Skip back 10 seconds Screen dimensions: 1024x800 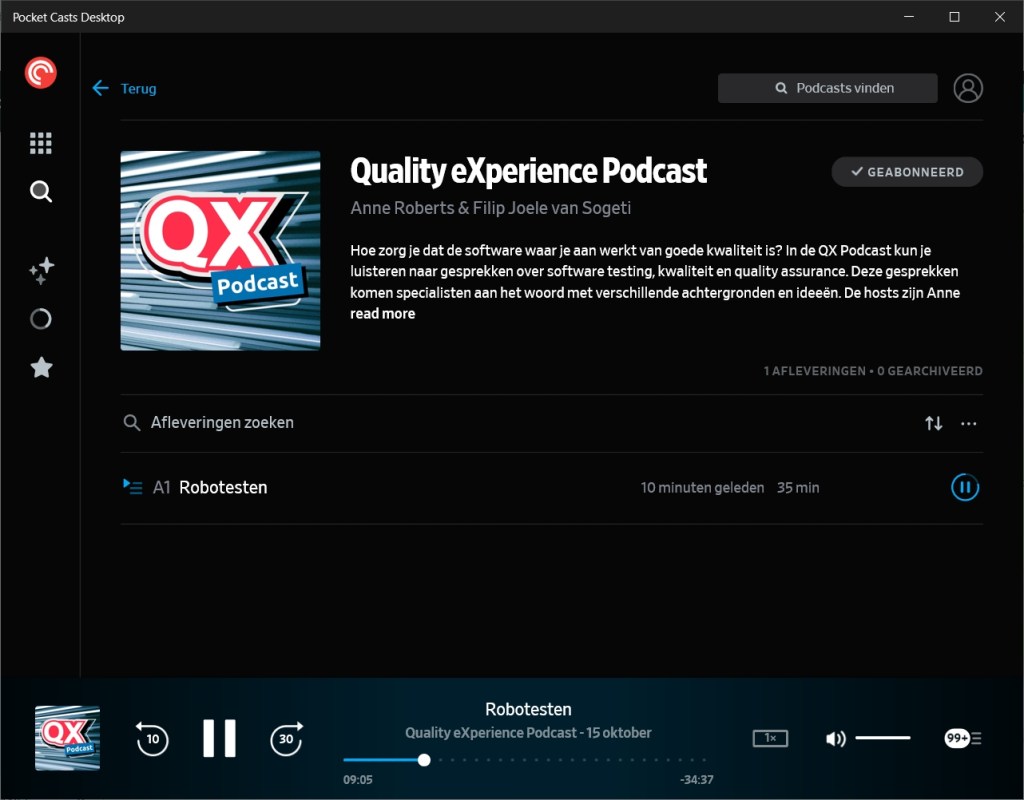[151, 740]
